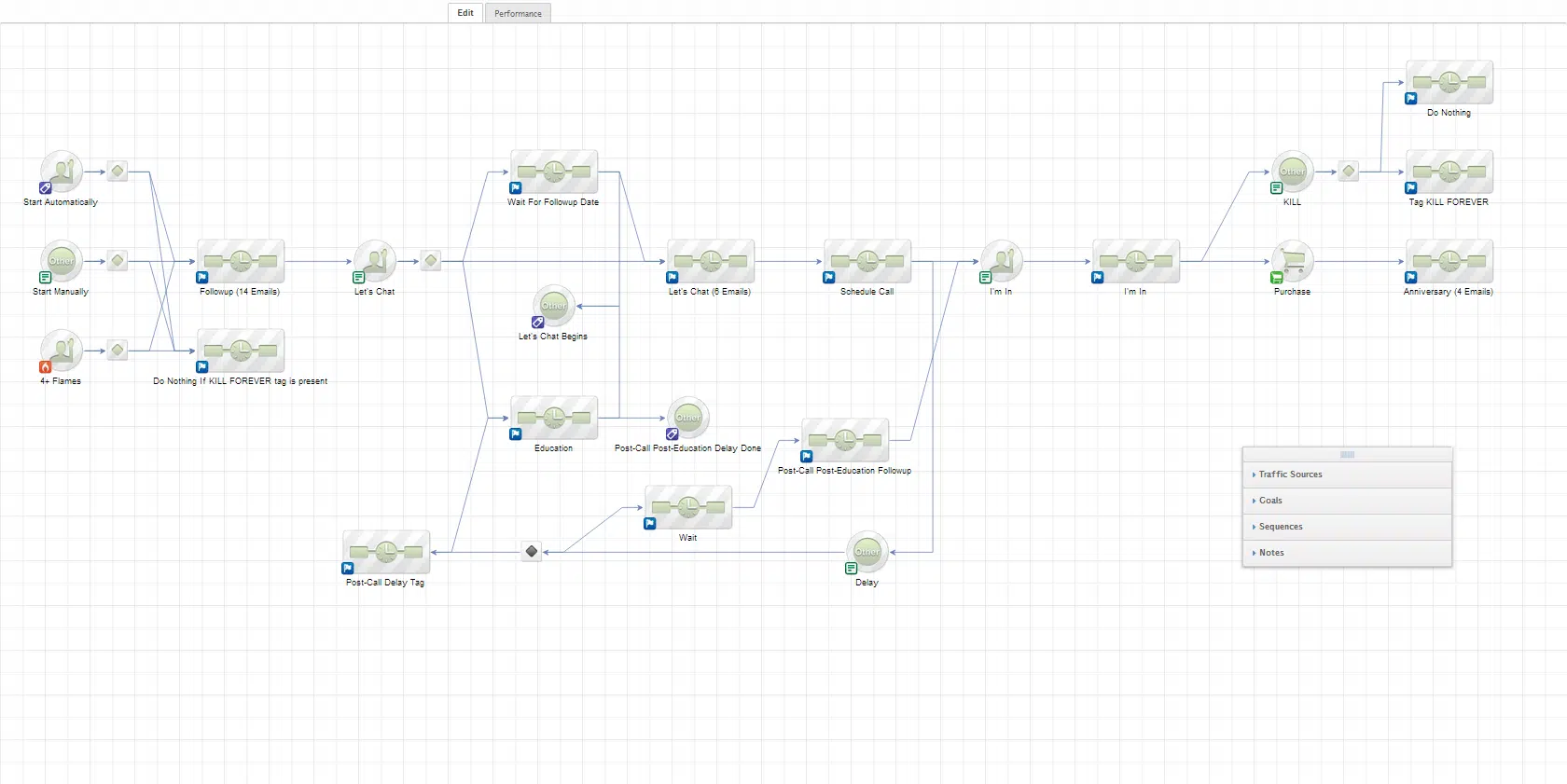Select the 4+ Flames goal icon
This screenshot has height=784, width=1567.
point(62,351)
